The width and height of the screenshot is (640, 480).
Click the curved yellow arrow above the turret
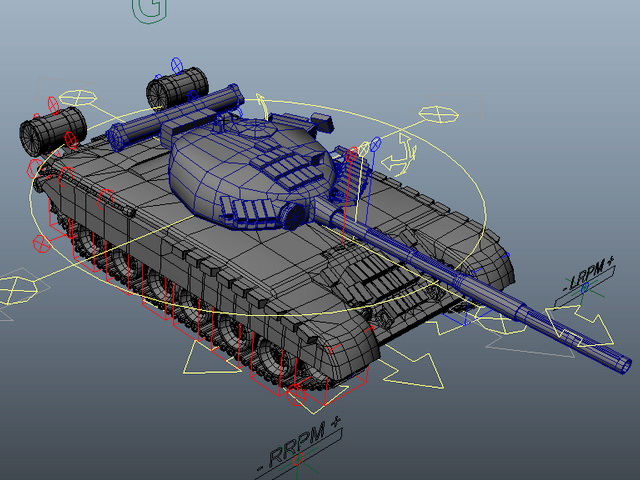[262, 107]
